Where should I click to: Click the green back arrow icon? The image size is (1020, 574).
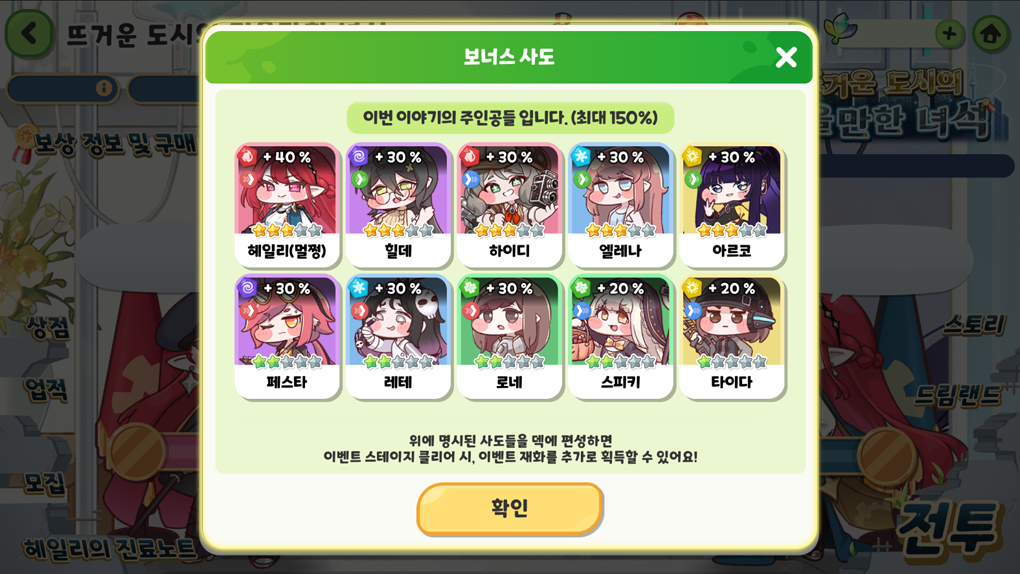(x=29, y=33)
